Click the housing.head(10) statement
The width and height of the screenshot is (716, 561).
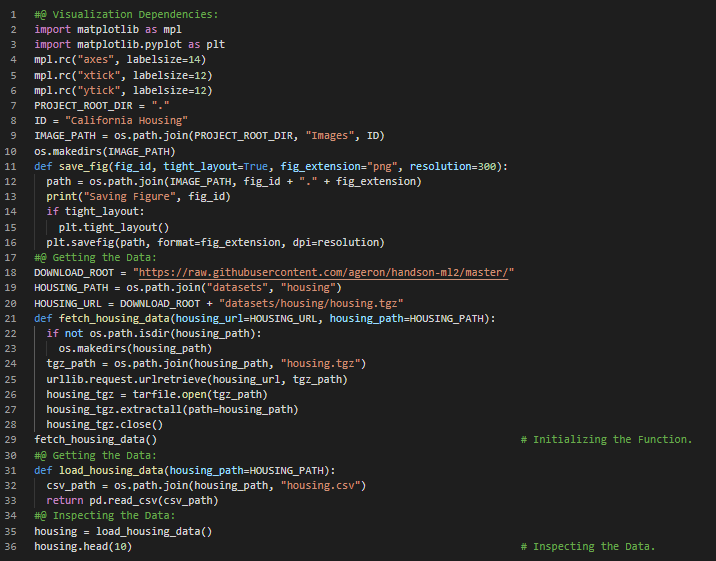tap(83, 546)
